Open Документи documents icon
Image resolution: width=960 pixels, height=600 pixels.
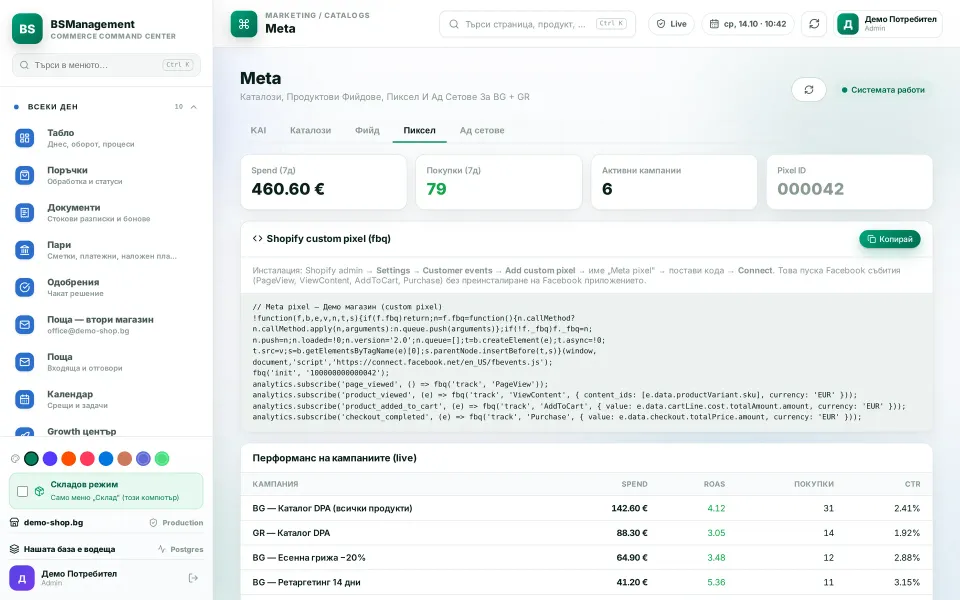click(24, 213)
